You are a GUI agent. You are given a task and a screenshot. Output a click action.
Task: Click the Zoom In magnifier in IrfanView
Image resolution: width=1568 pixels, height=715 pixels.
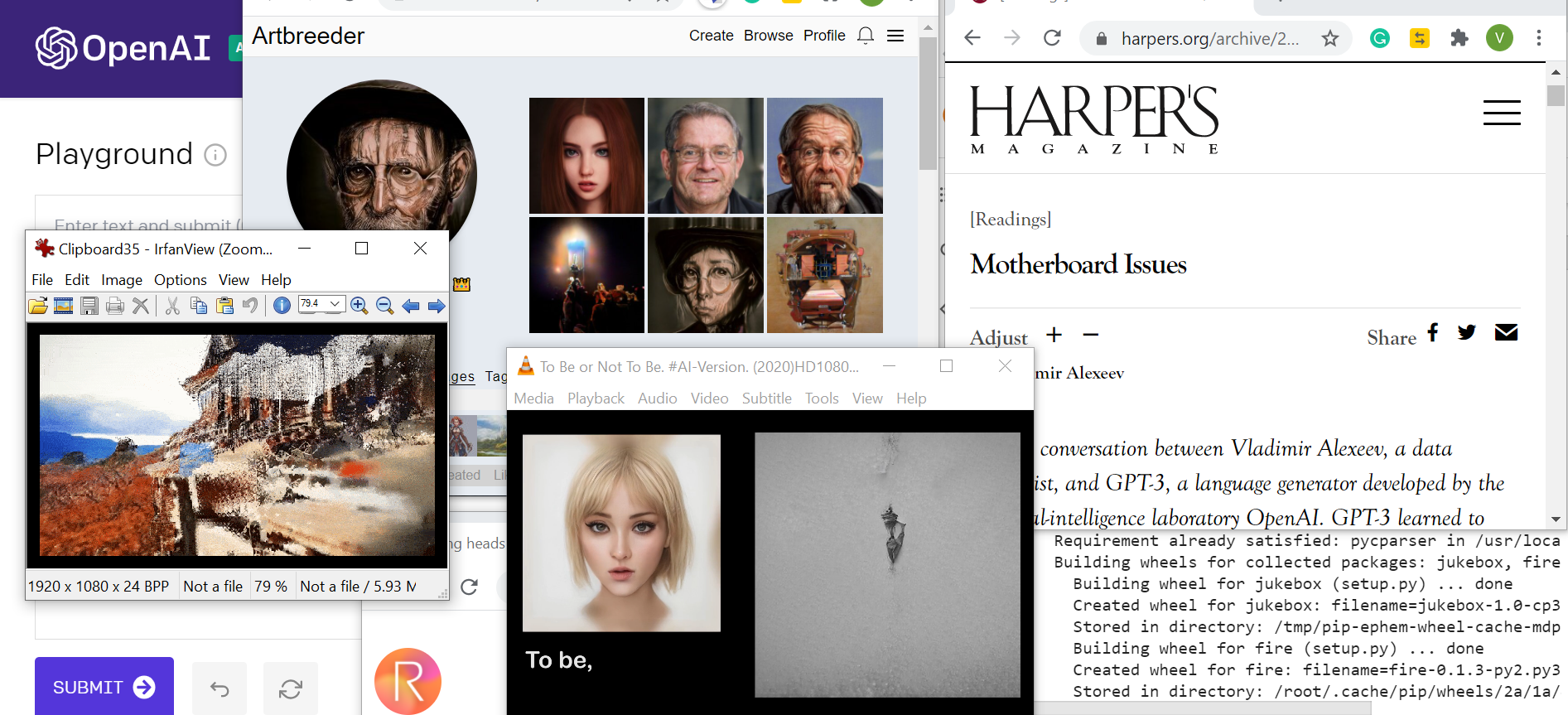pos(359,306)
